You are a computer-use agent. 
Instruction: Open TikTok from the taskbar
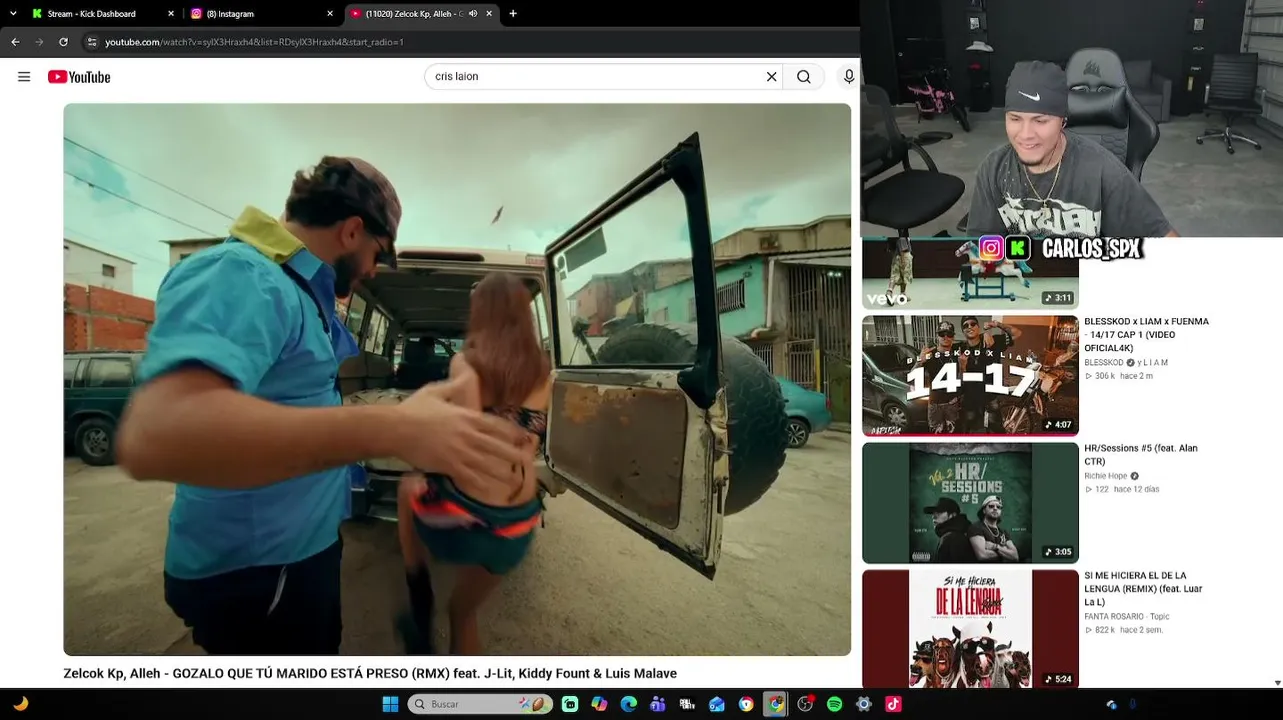(893, 704)
